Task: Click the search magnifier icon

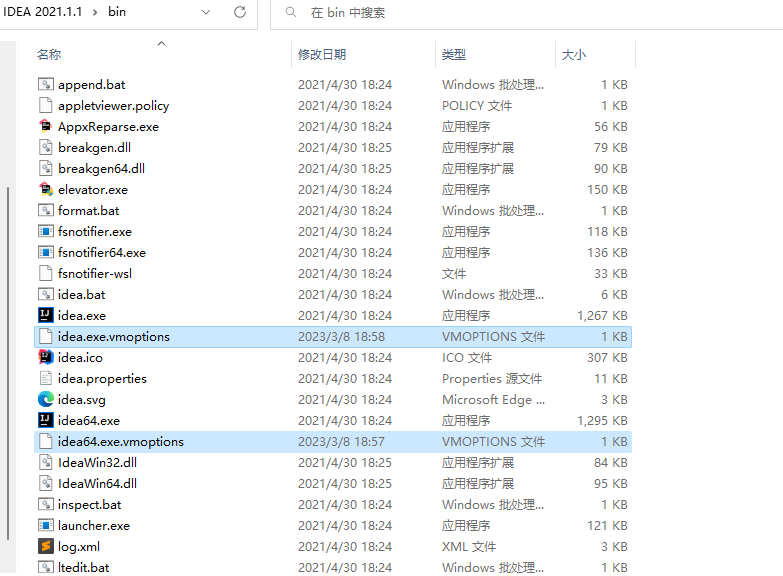Action: click(291, 12)
